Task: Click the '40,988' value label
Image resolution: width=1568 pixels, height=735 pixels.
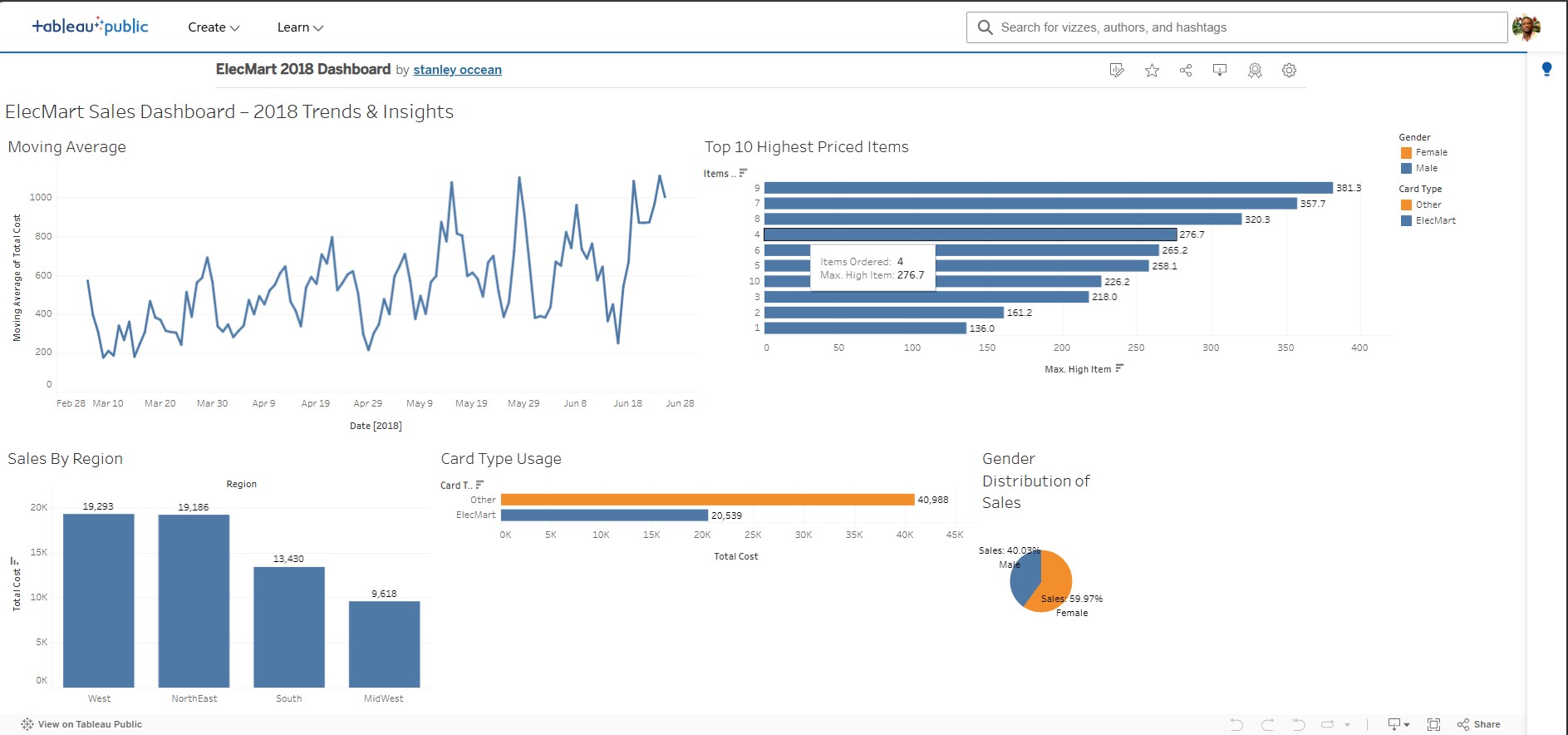Action: pyautogui.click(x=933, y=500)
